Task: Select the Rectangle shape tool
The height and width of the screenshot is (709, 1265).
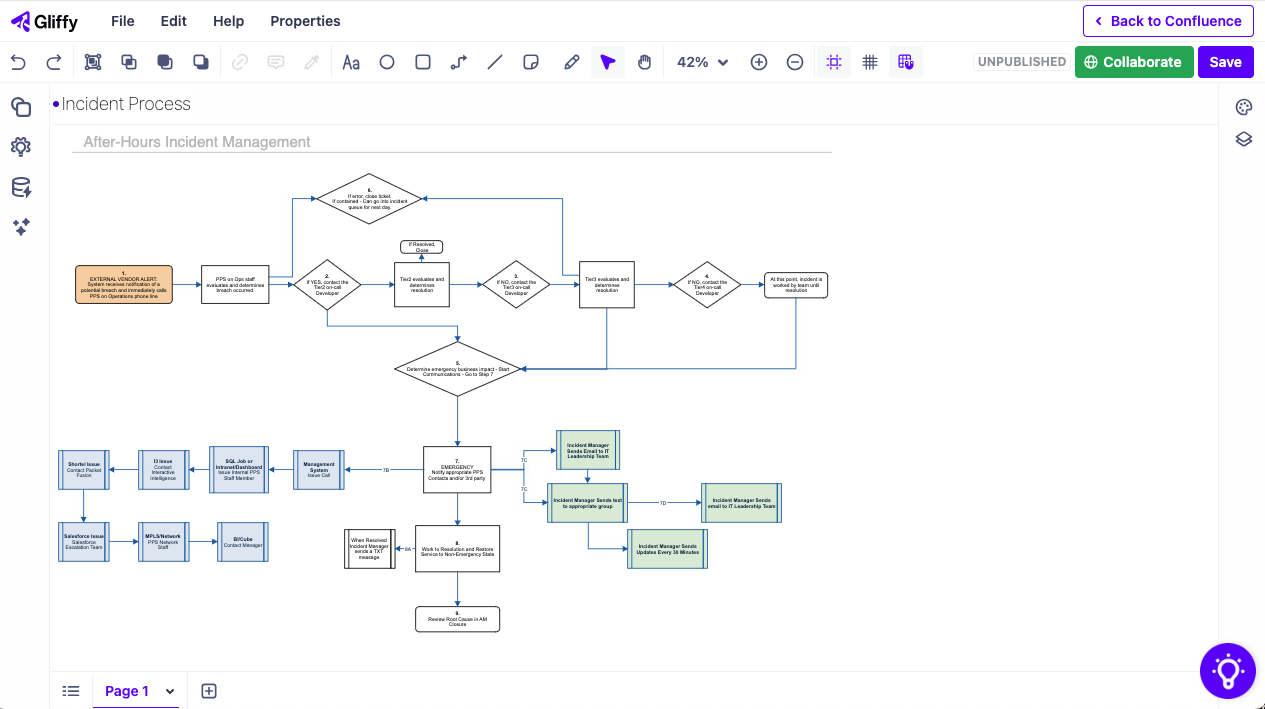Action: point(423,62)
